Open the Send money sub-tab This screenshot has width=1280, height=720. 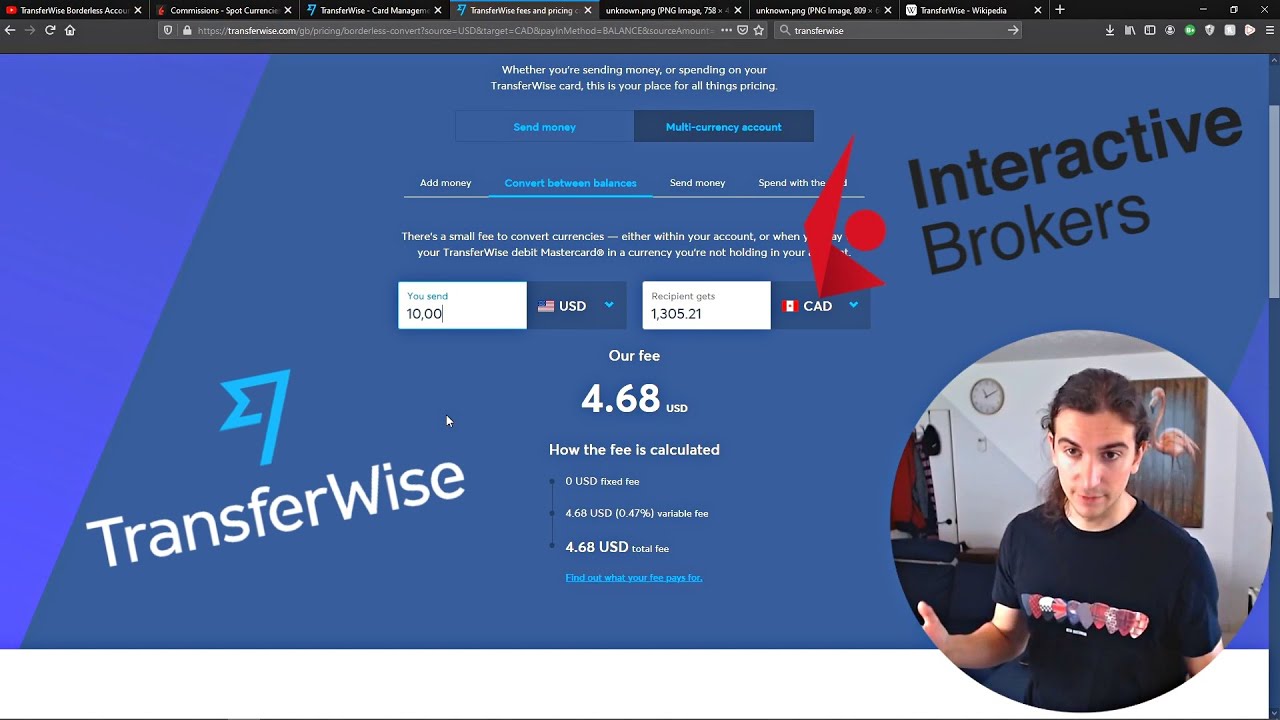click(x=697, y=183)
